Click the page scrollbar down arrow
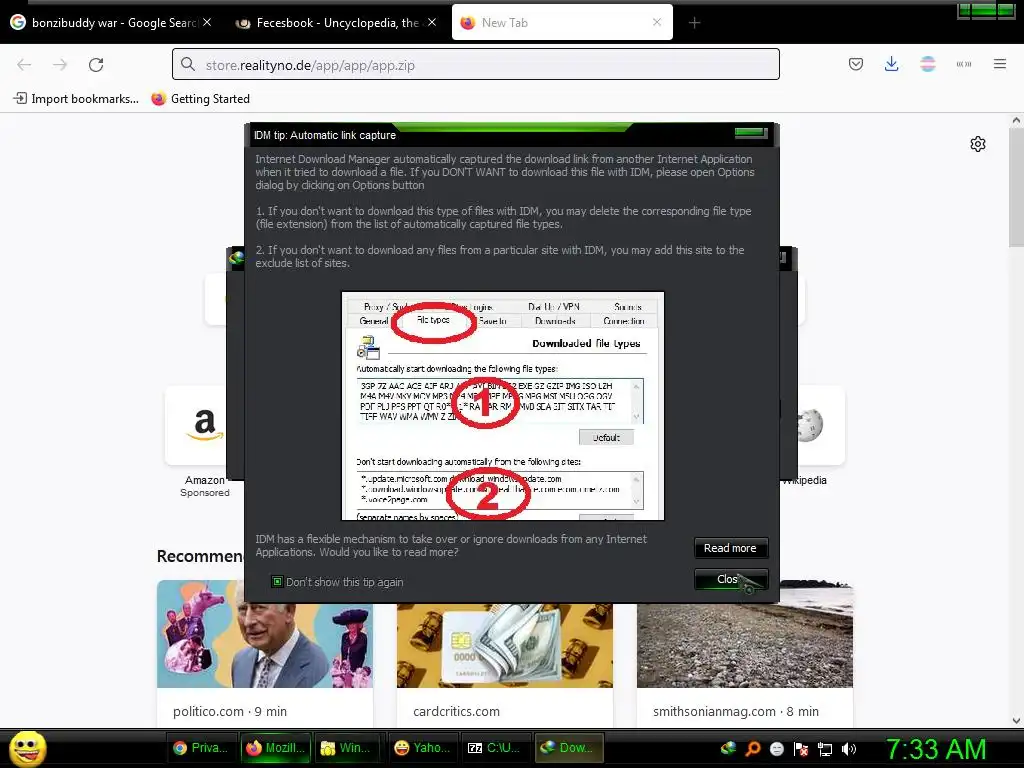Viewport: 1024px width, 768px height. click(1016, 721)
